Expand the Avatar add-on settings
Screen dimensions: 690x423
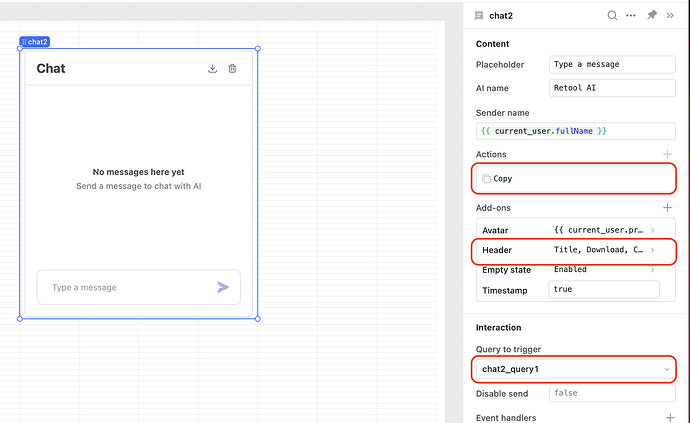tap(653, 230)
